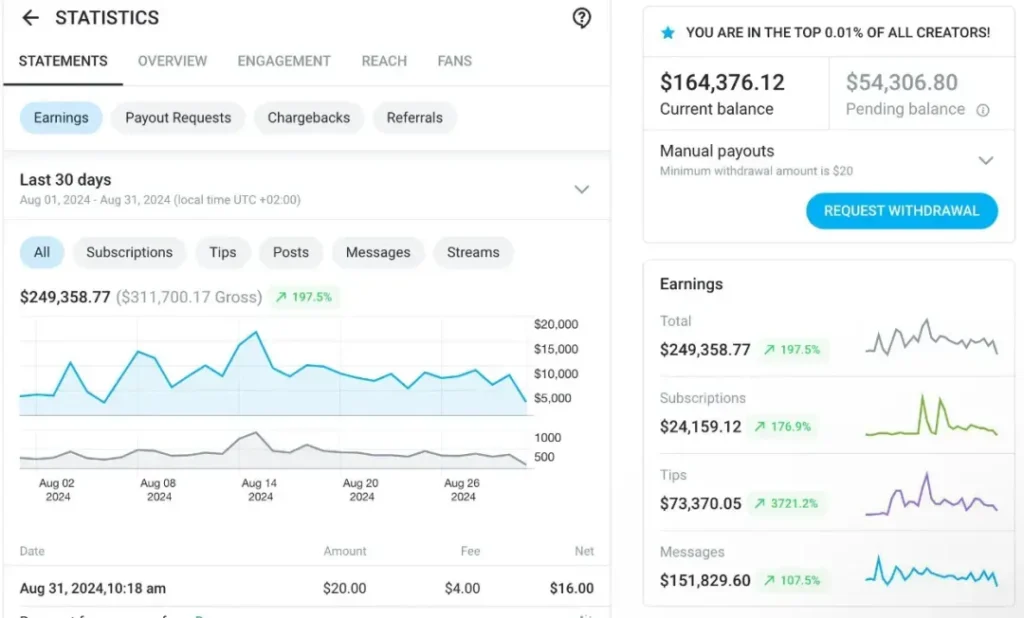
Task: Select the All earnings filter chip
Action: [42, 252]
